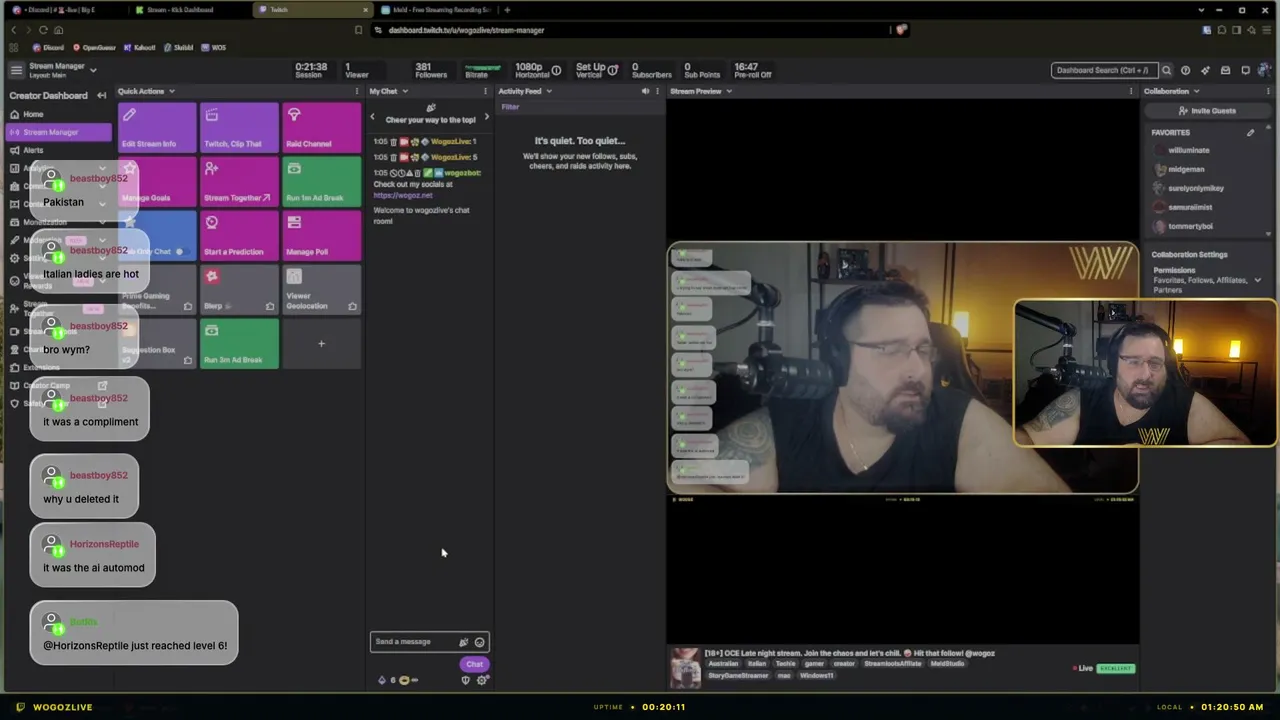Open the hamburger menu beside Stream Manager
Image resolution: width=1280 pixels, height=720 pixels.
16,70
